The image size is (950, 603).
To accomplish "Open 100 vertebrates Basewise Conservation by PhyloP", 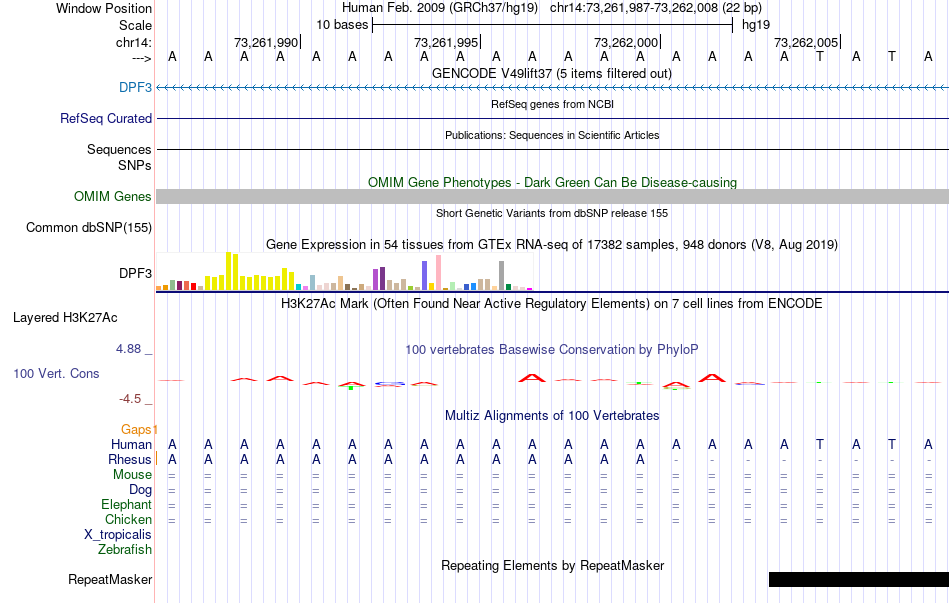I will click(x=551, y=350).
